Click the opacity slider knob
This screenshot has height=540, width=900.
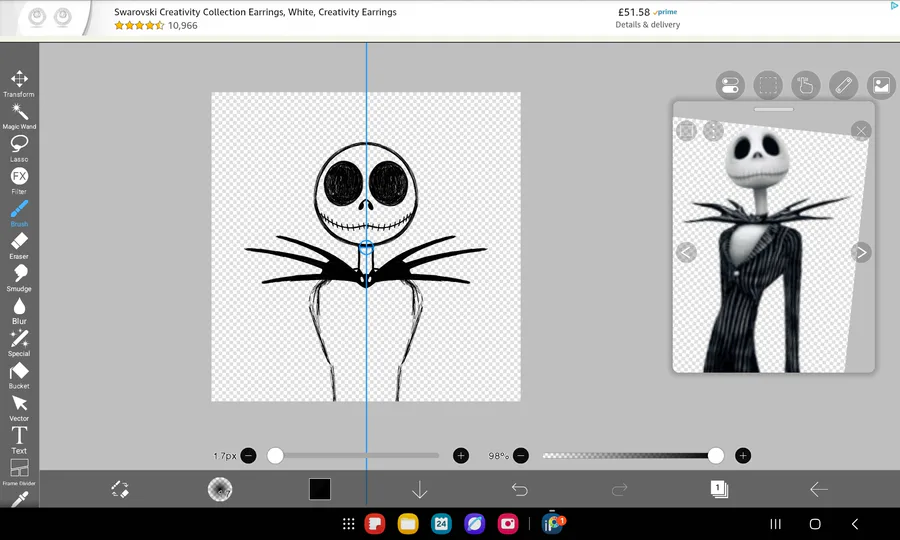[716, 456]
